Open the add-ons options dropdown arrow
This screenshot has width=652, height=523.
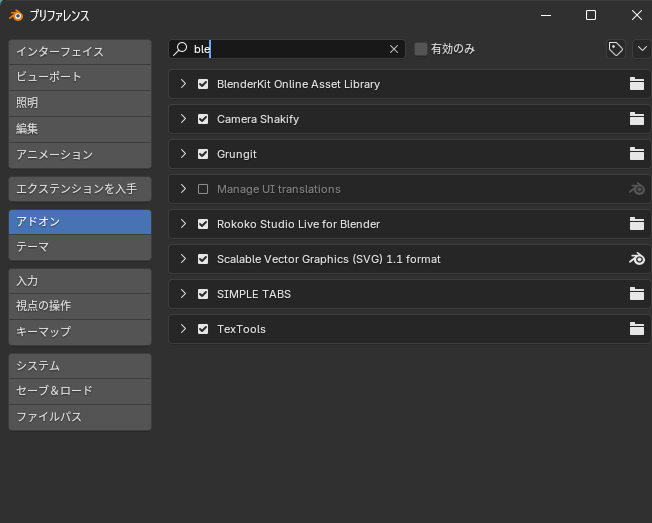tap(641, 49)
